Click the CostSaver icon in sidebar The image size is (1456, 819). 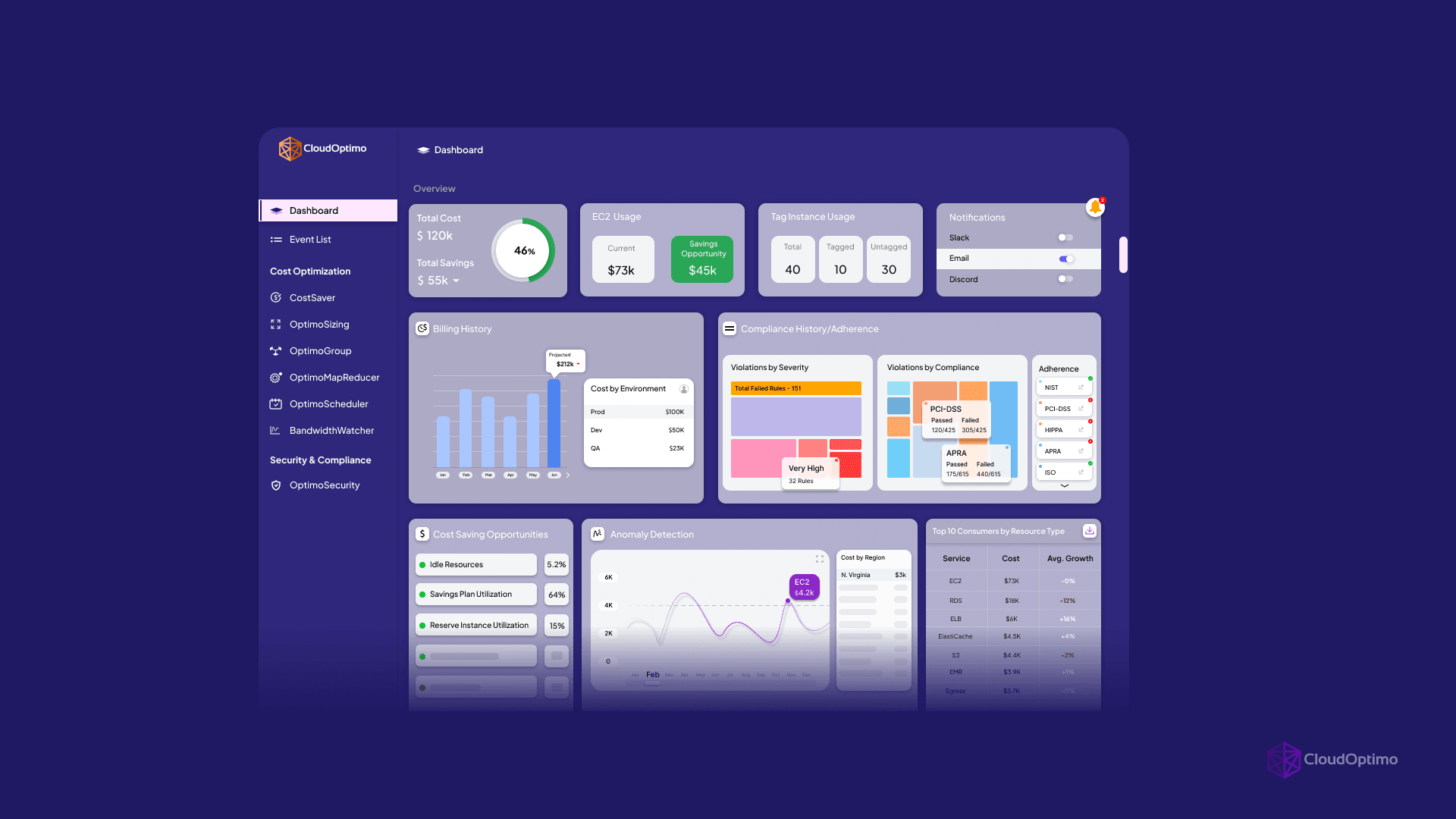276,297
